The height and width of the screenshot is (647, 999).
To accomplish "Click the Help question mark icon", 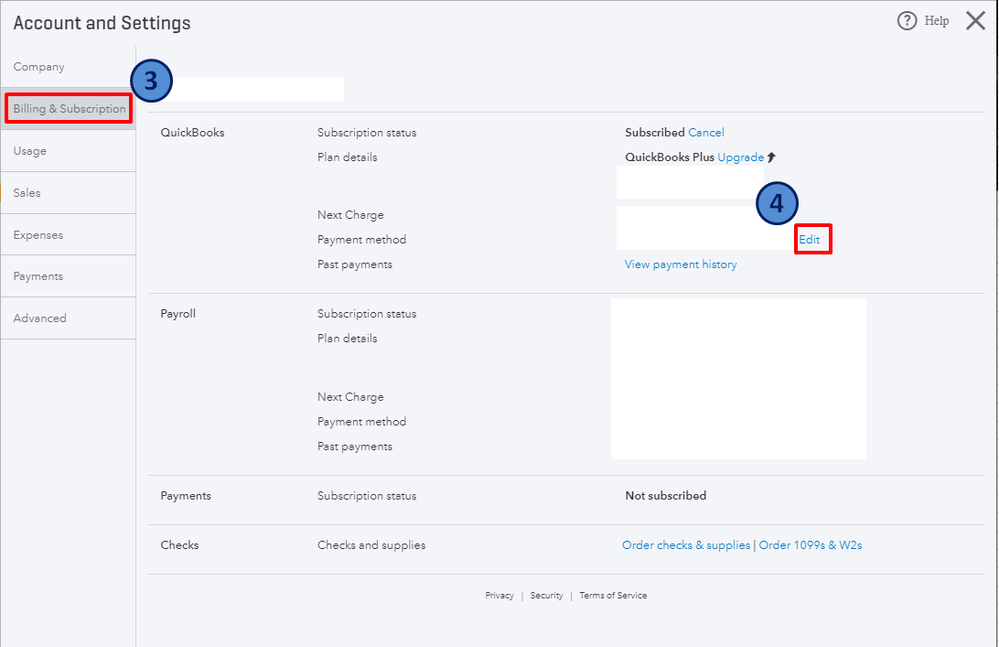I will tap(907, 21).
